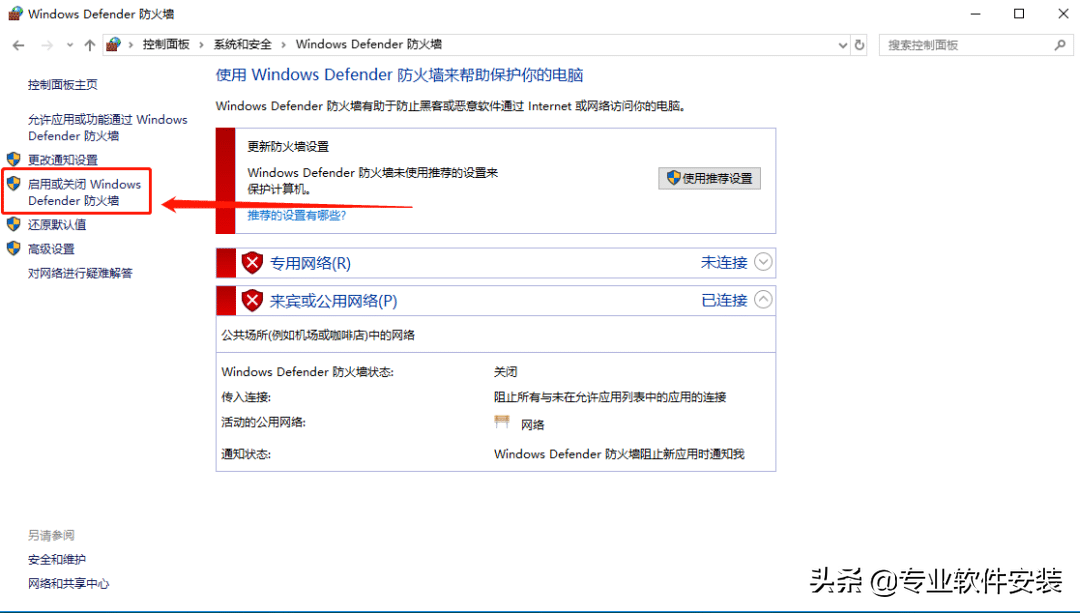Click red shield icon for 专用网络(R)
The width and height of the screenshot is (1080, 613).
coord(252,262)
